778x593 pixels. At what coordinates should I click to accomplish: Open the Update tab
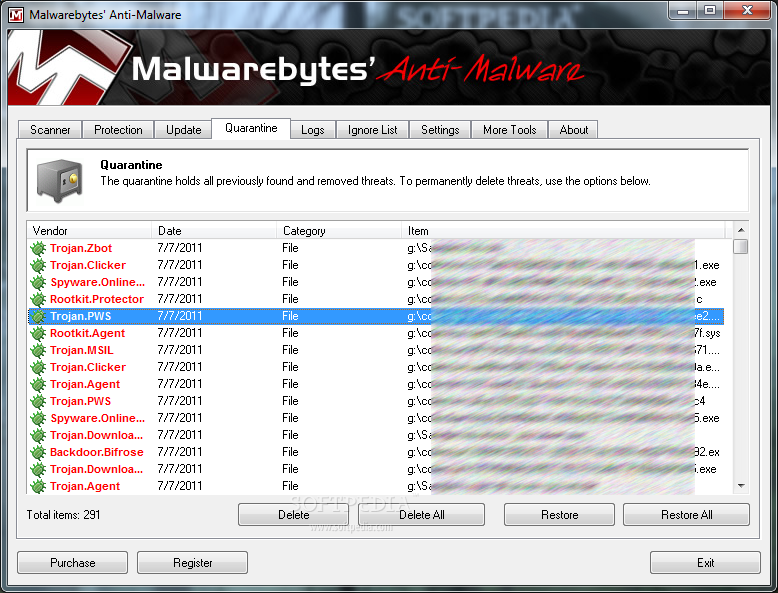pos(184,130)
